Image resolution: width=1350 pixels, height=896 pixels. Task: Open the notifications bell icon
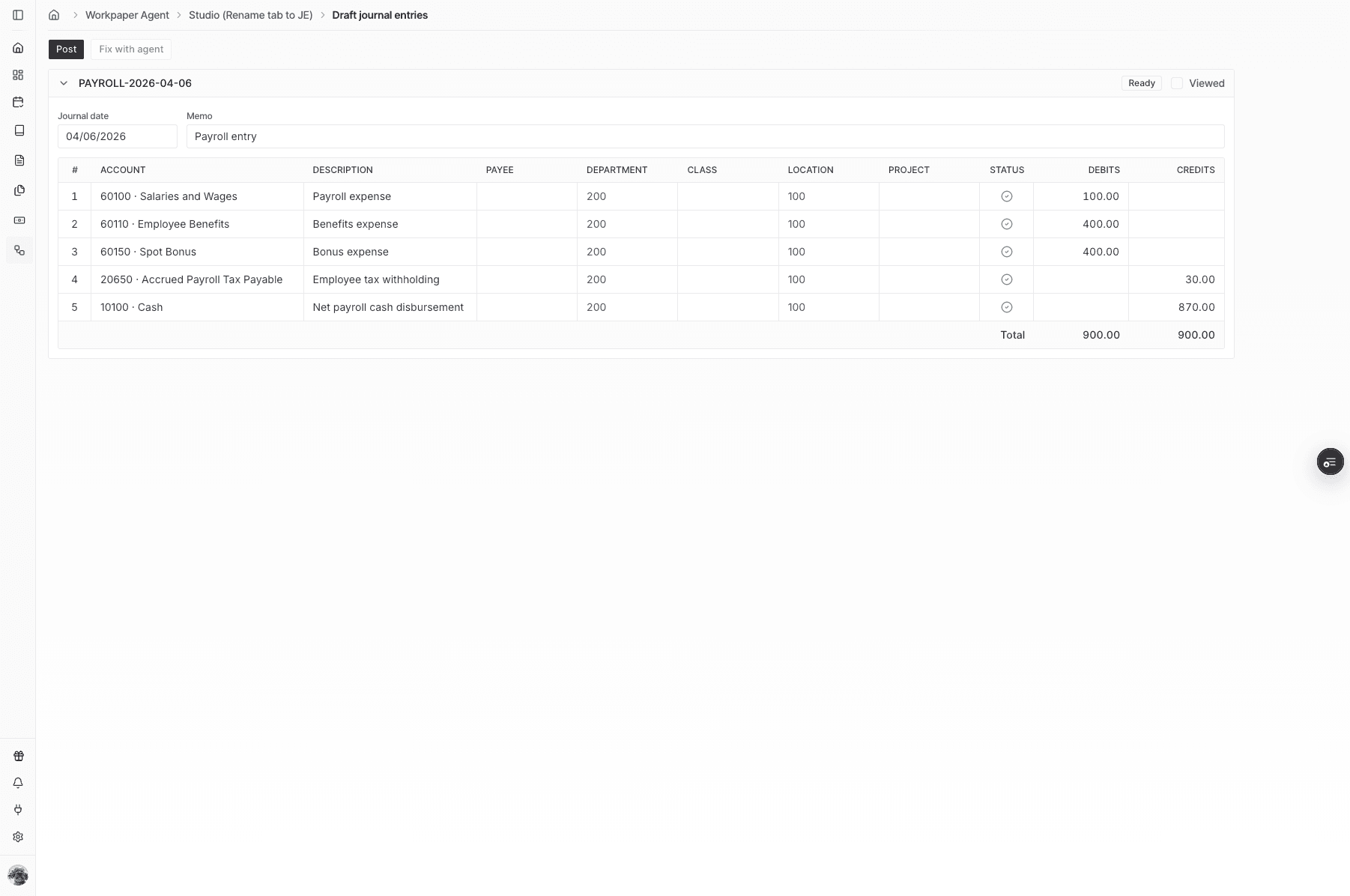[18, 783]
